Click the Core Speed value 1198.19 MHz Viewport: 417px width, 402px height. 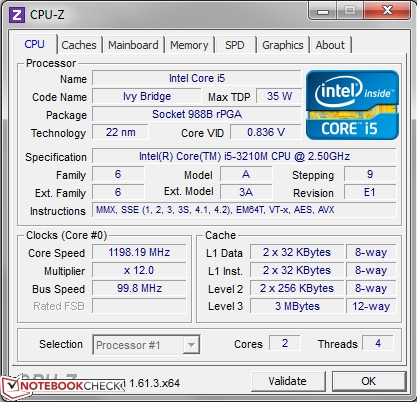click(x=139, y=252)
